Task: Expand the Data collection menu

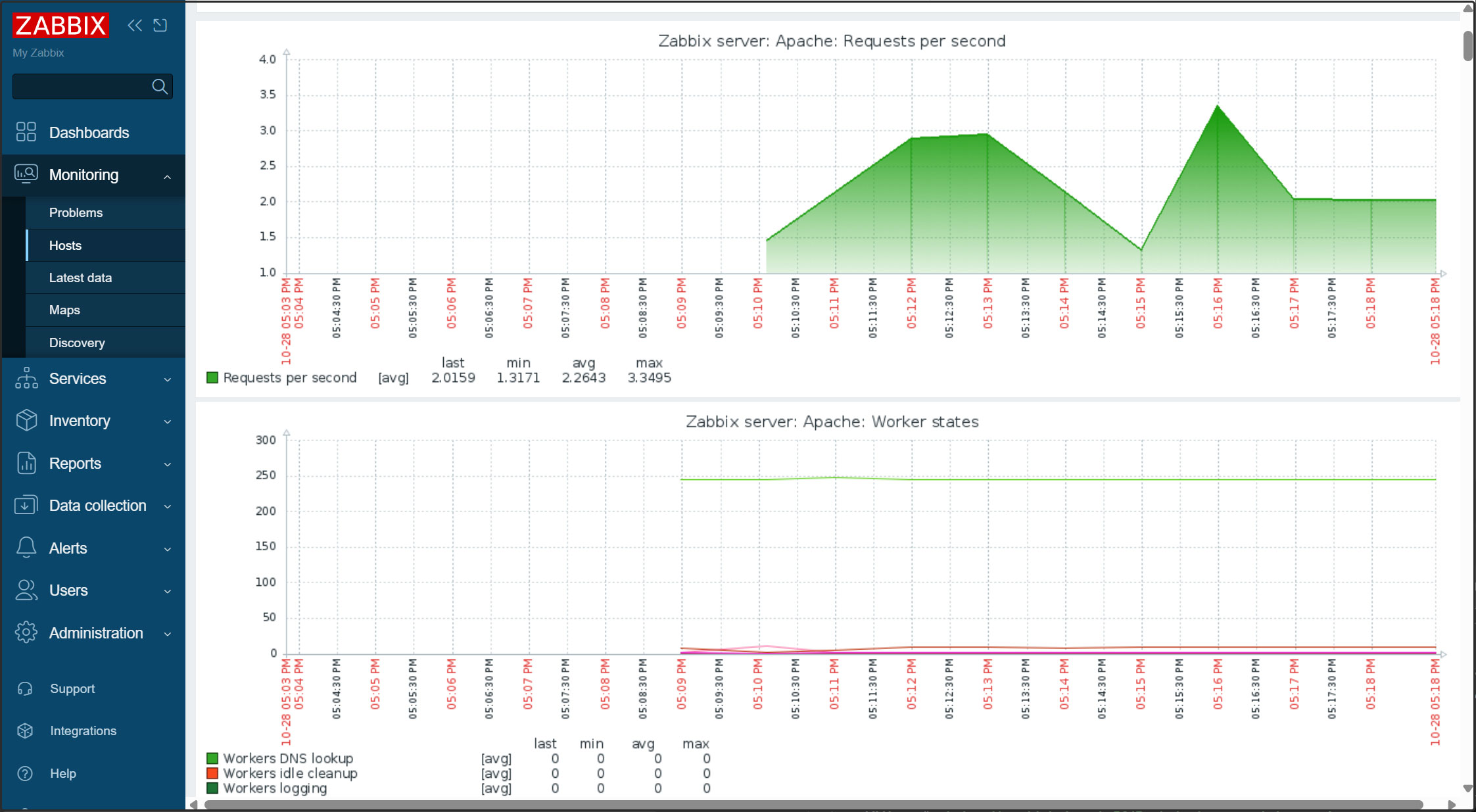Action: tap(168, 506)
